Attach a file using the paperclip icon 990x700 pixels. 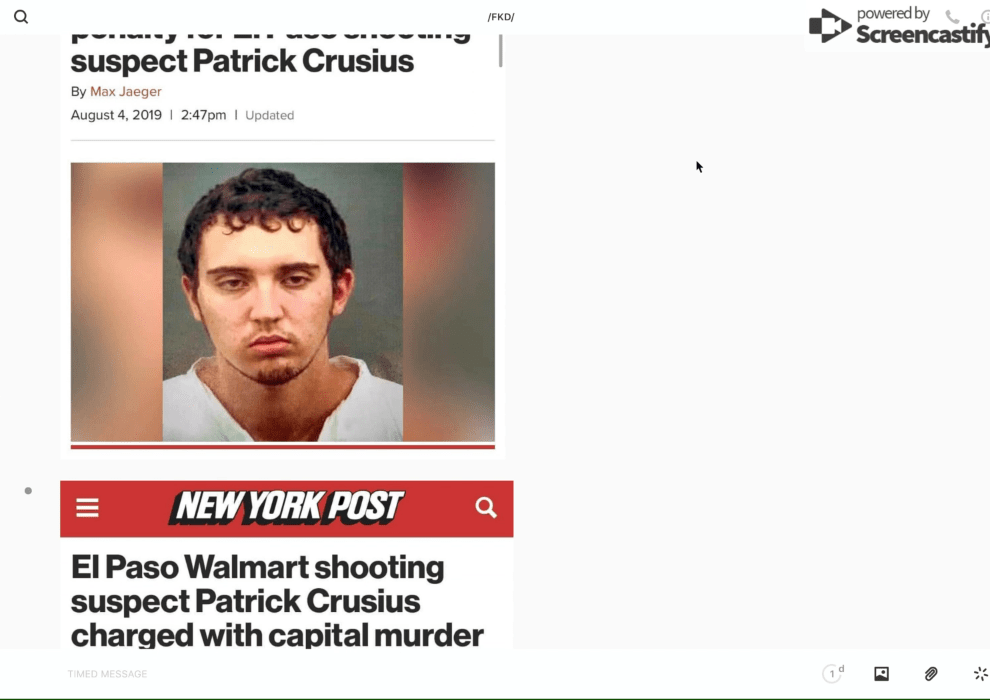tap(931, 674)
